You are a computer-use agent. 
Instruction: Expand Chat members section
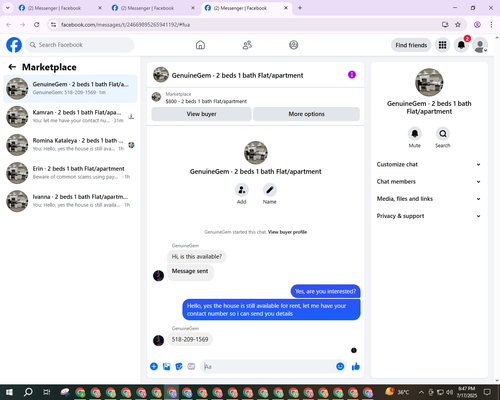pos(429,182)
